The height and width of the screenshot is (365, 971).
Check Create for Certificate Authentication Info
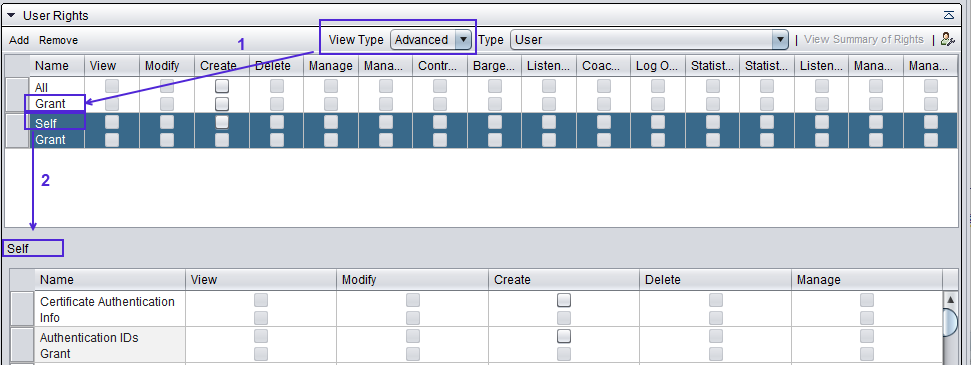coord(564,301)
